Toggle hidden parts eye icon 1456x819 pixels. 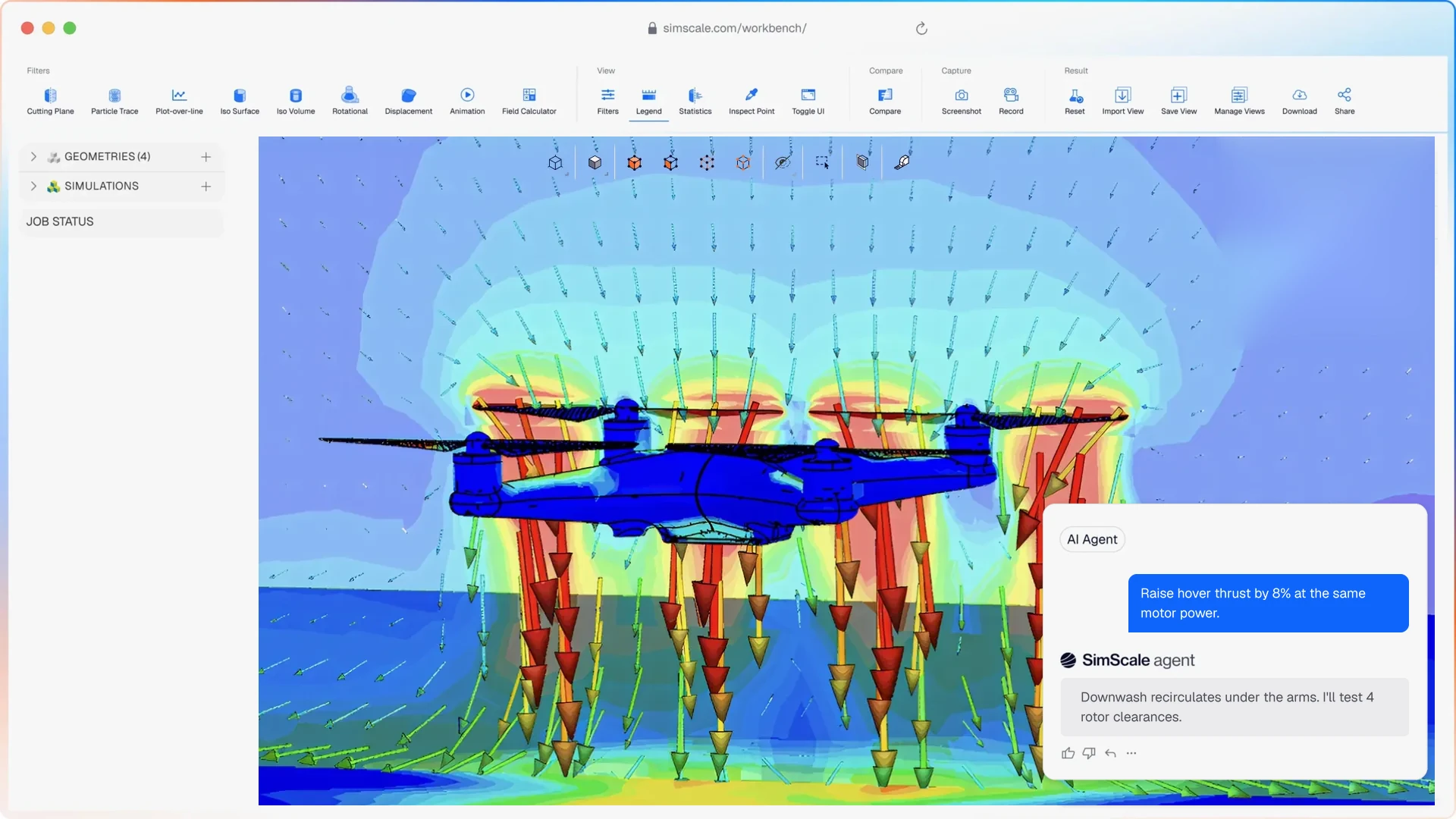(x=783, y=162)
